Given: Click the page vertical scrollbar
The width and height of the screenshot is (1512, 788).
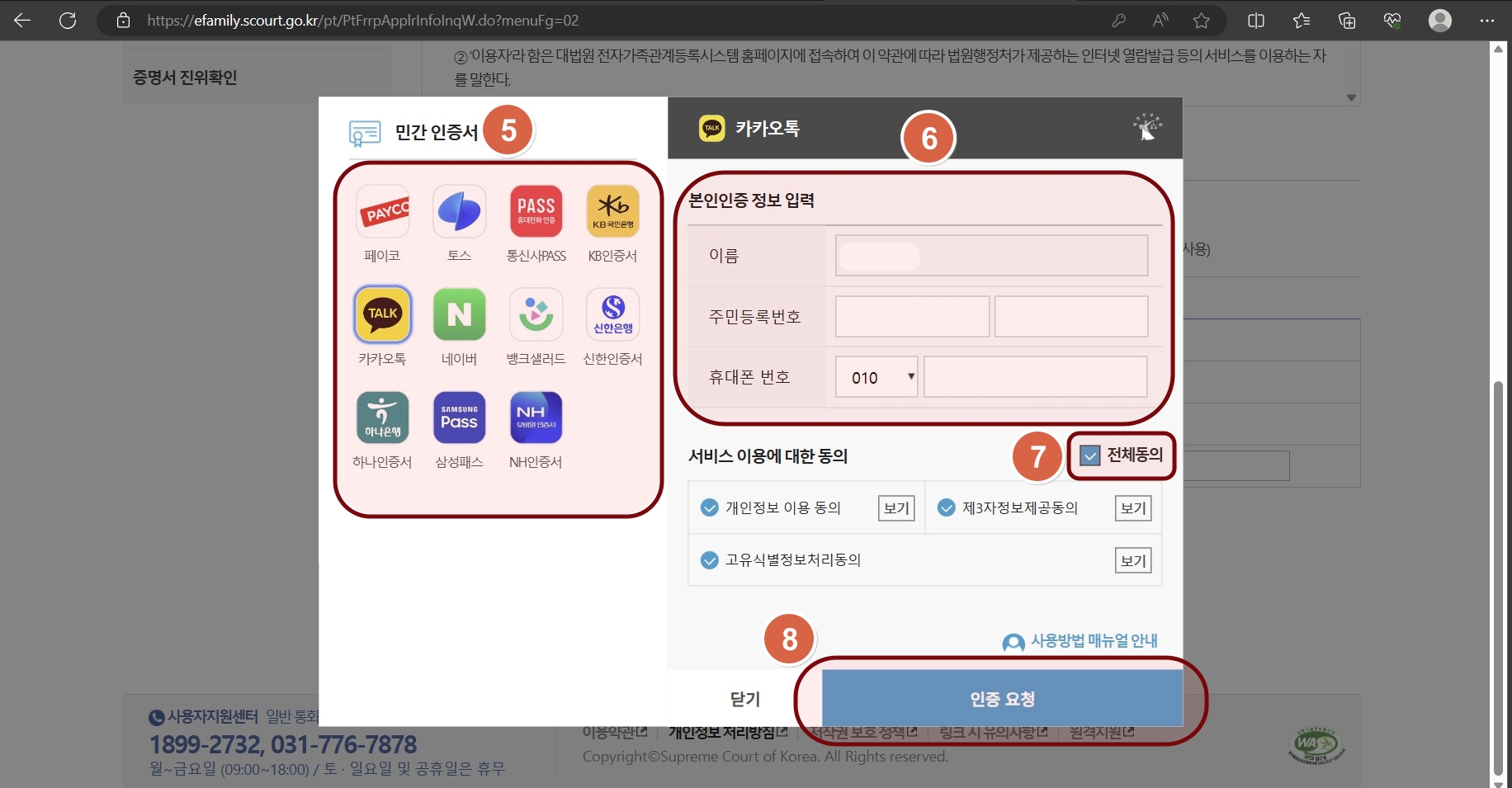Looking at the screenshot, I should click(x=1498, y=578).
